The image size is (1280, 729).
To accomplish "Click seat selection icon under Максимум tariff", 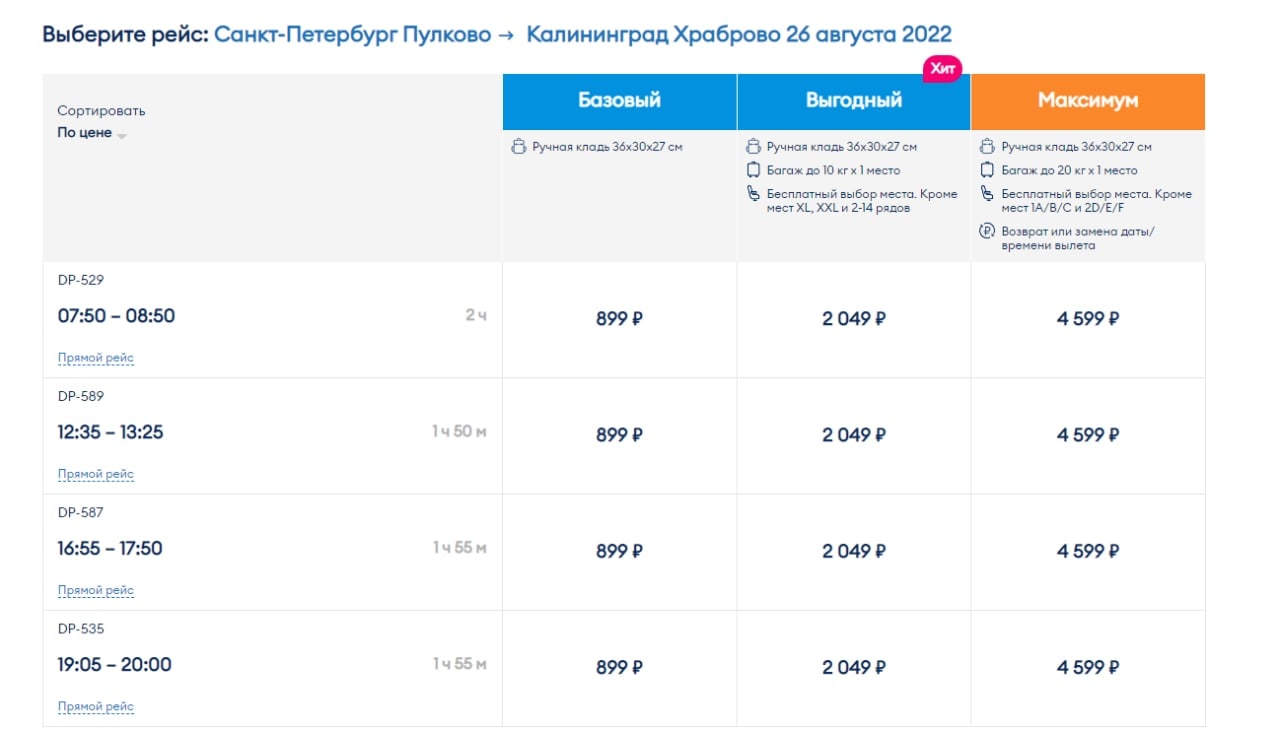I will [x=988, y=194].
